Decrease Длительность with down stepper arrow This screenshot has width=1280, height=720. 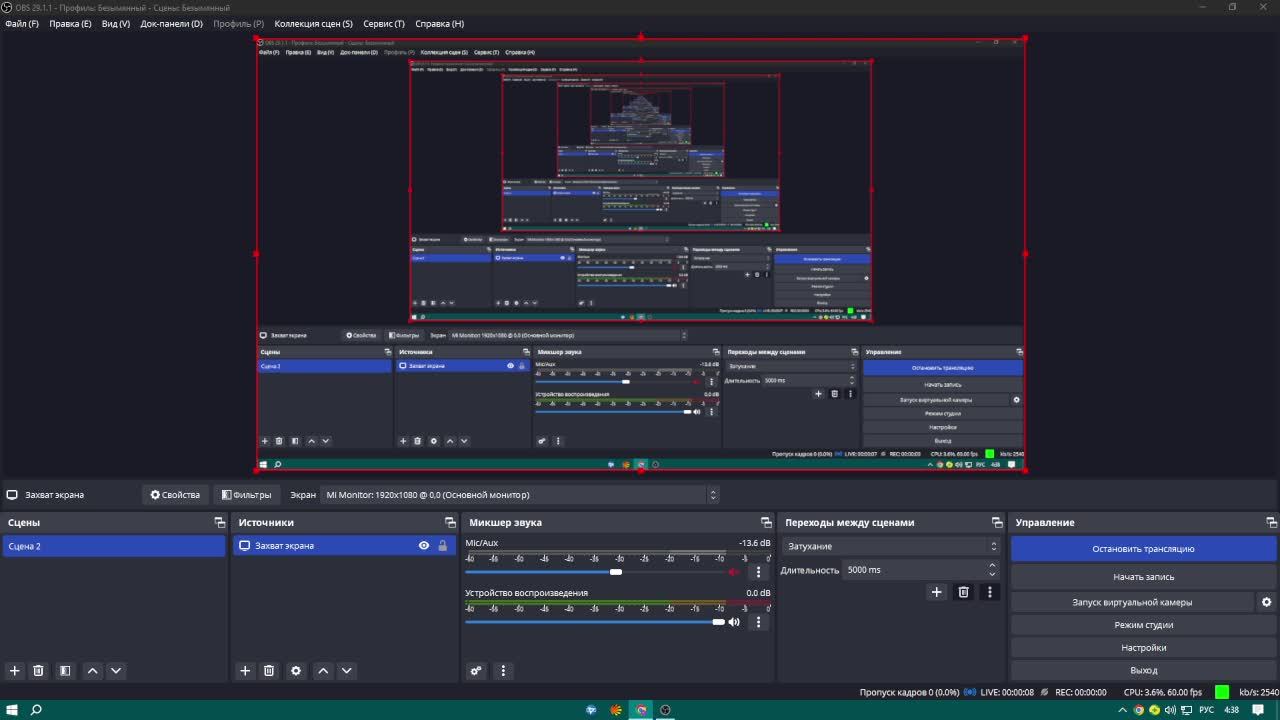coord(992,574)
